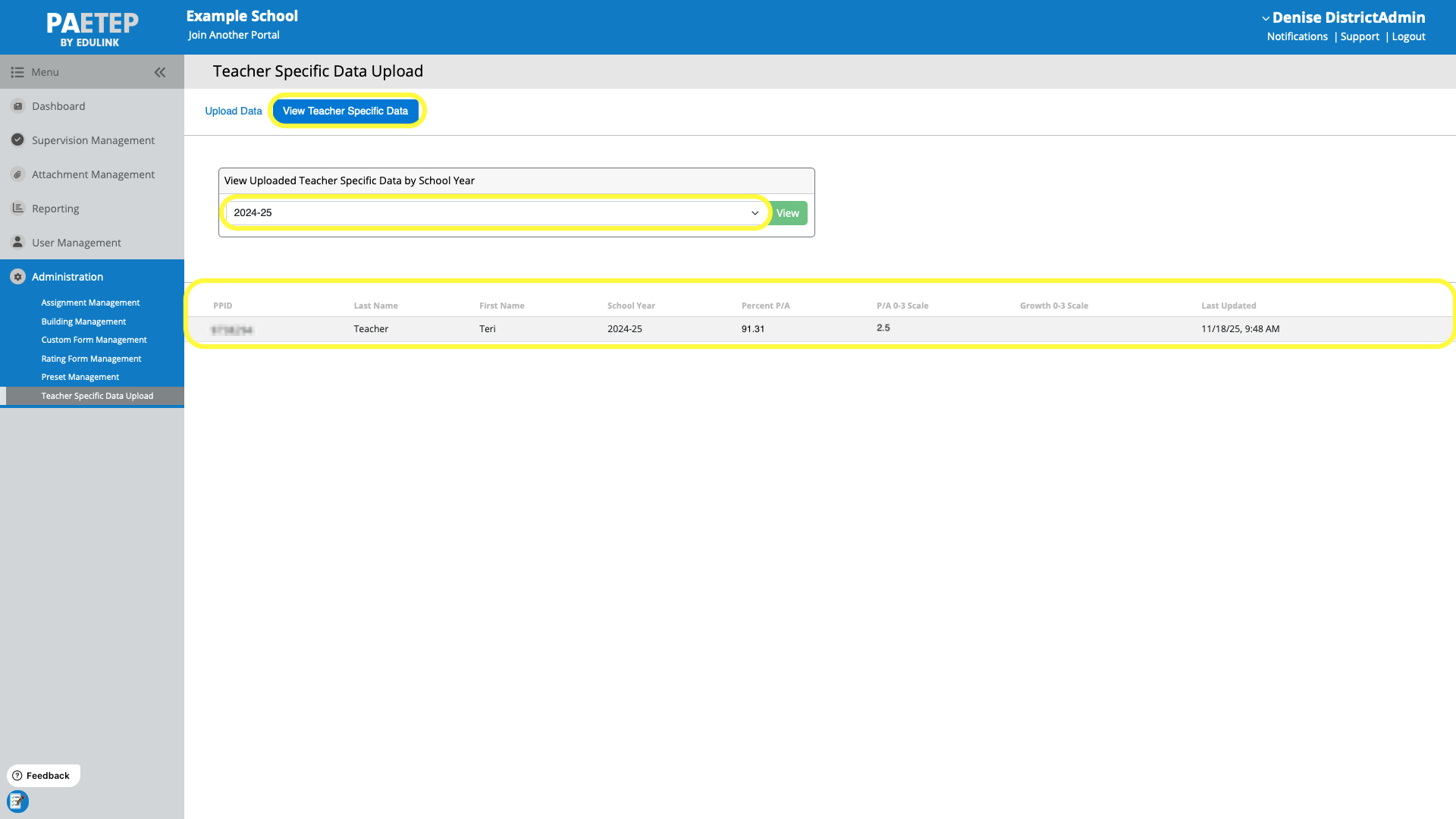
Task: Open the Feedback button
Action: click(43, 776)
